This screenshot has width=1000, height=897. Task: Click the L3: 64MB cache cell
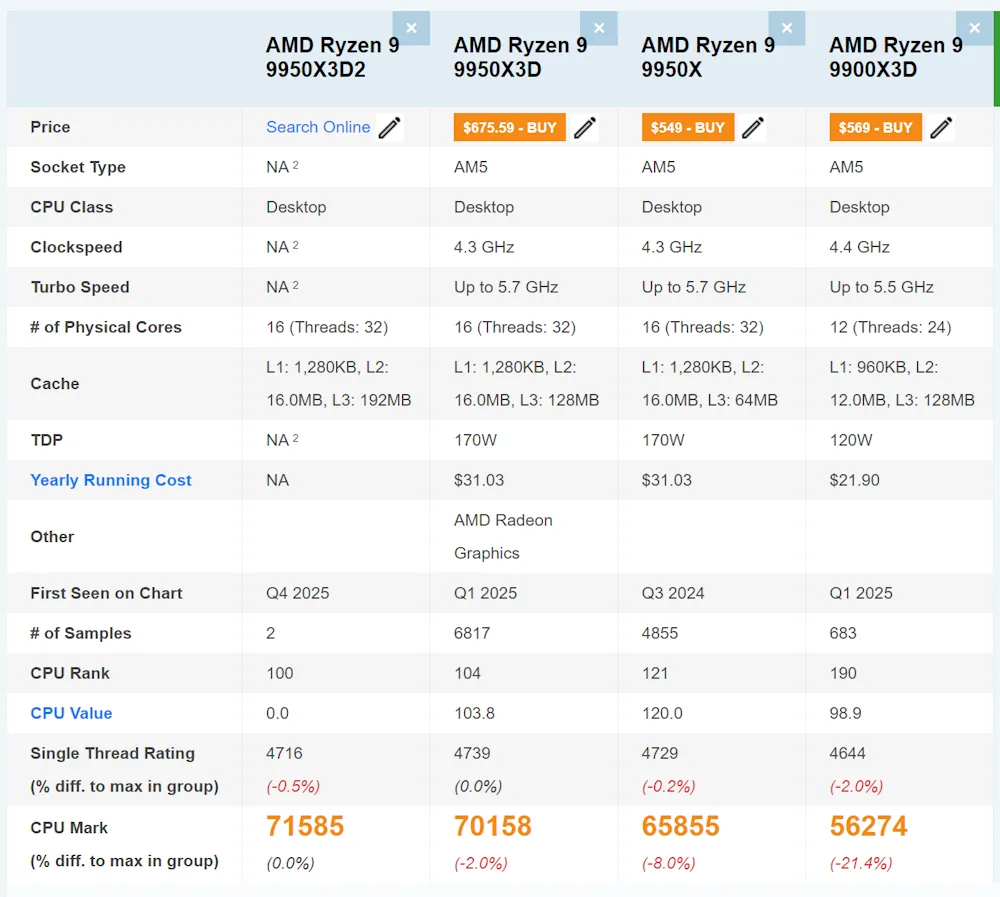pos(710,383)
